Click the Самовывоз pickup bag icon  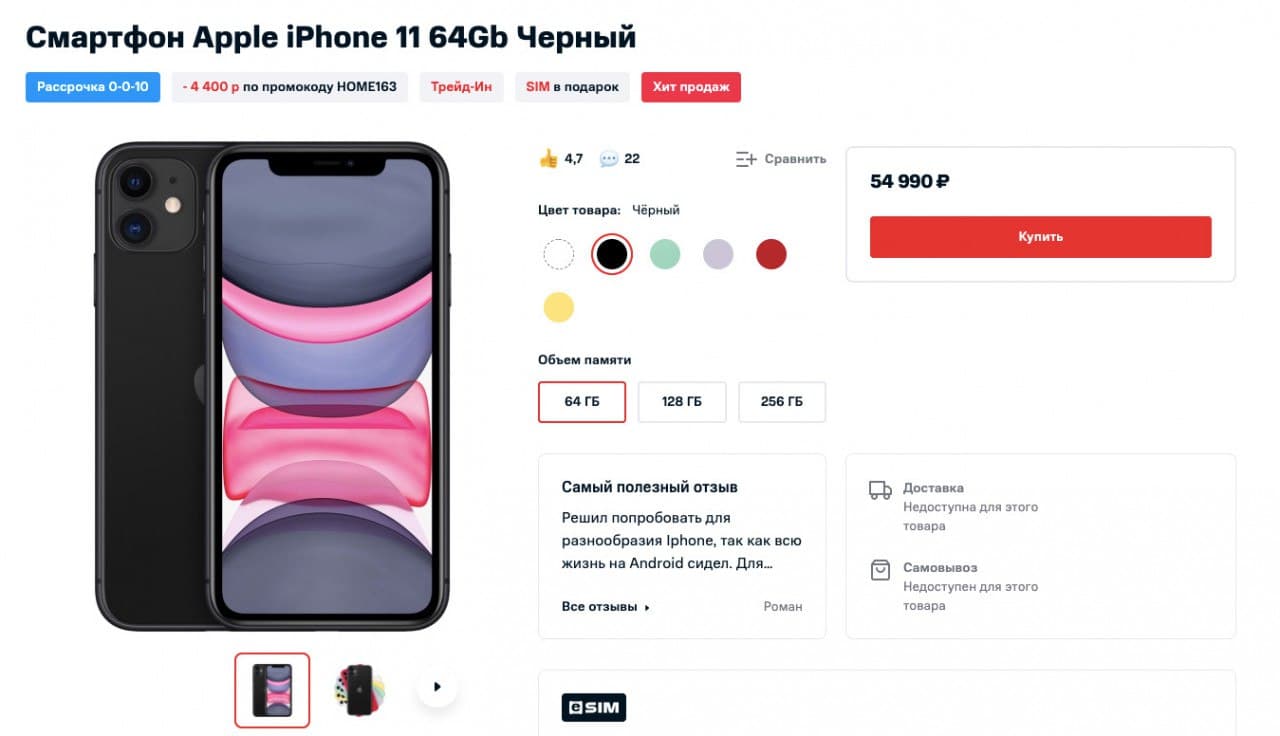(880, 570)
